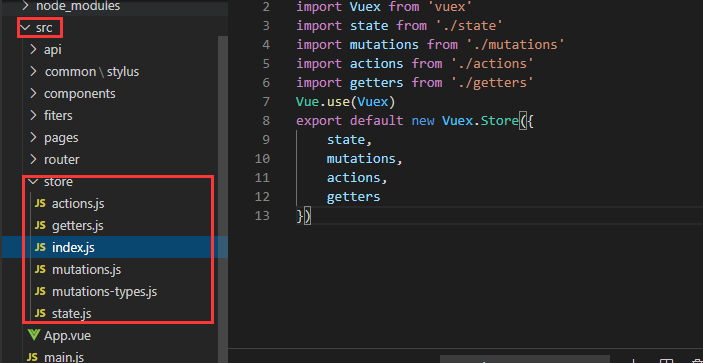Click the JS icon of state.js
Screen dimensions: 703x363
pyautogui.click(x=40, y=314)
